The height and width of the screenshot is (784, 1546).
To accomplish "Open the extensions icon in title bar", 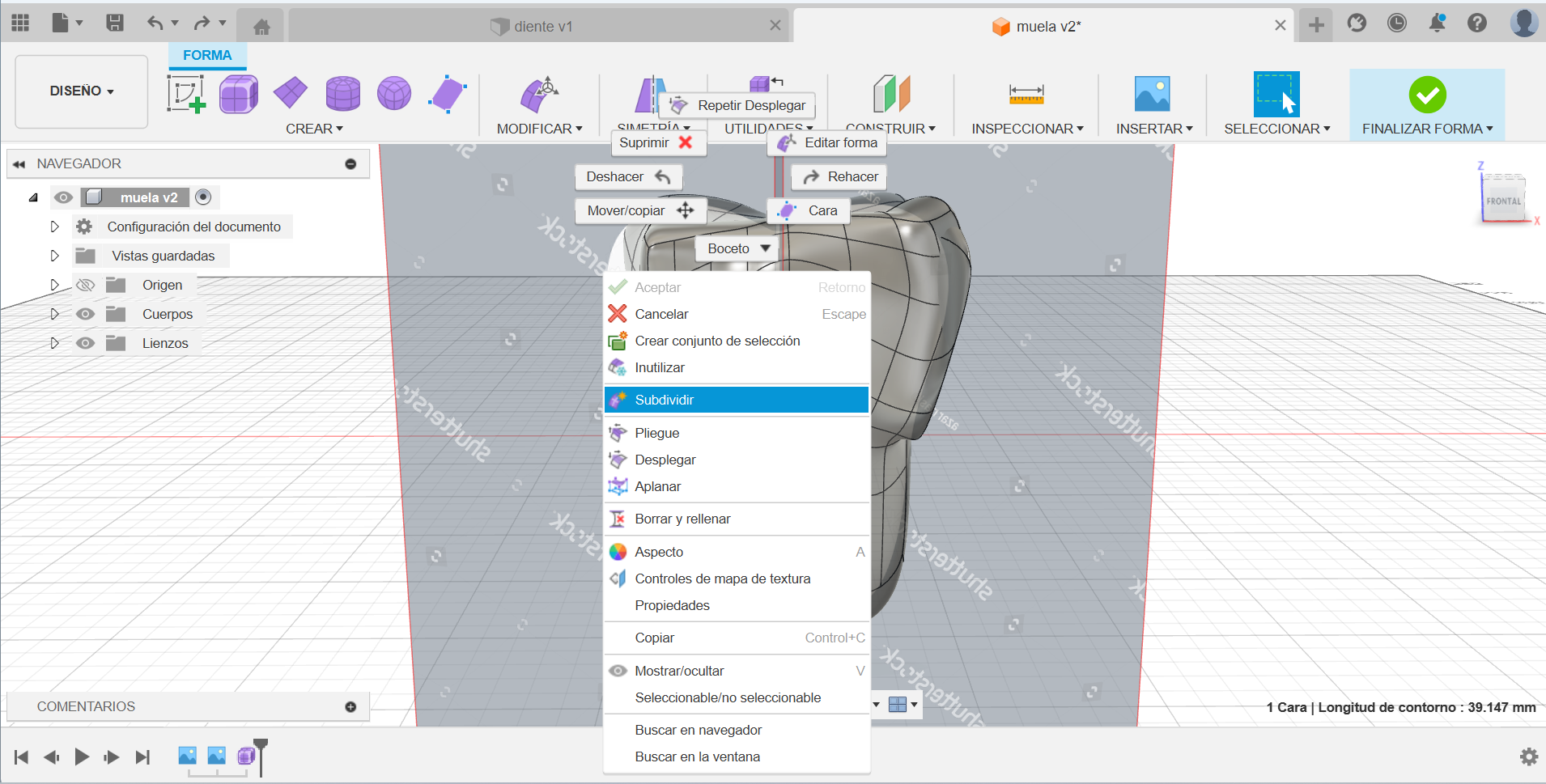I will tap(1357, 23).
